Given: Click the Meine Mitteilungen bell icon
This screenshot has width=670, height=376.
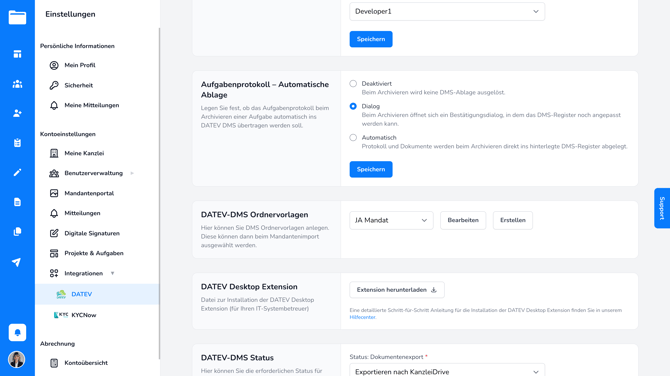Looking at the screenshot, I should (x=54, y=105).
